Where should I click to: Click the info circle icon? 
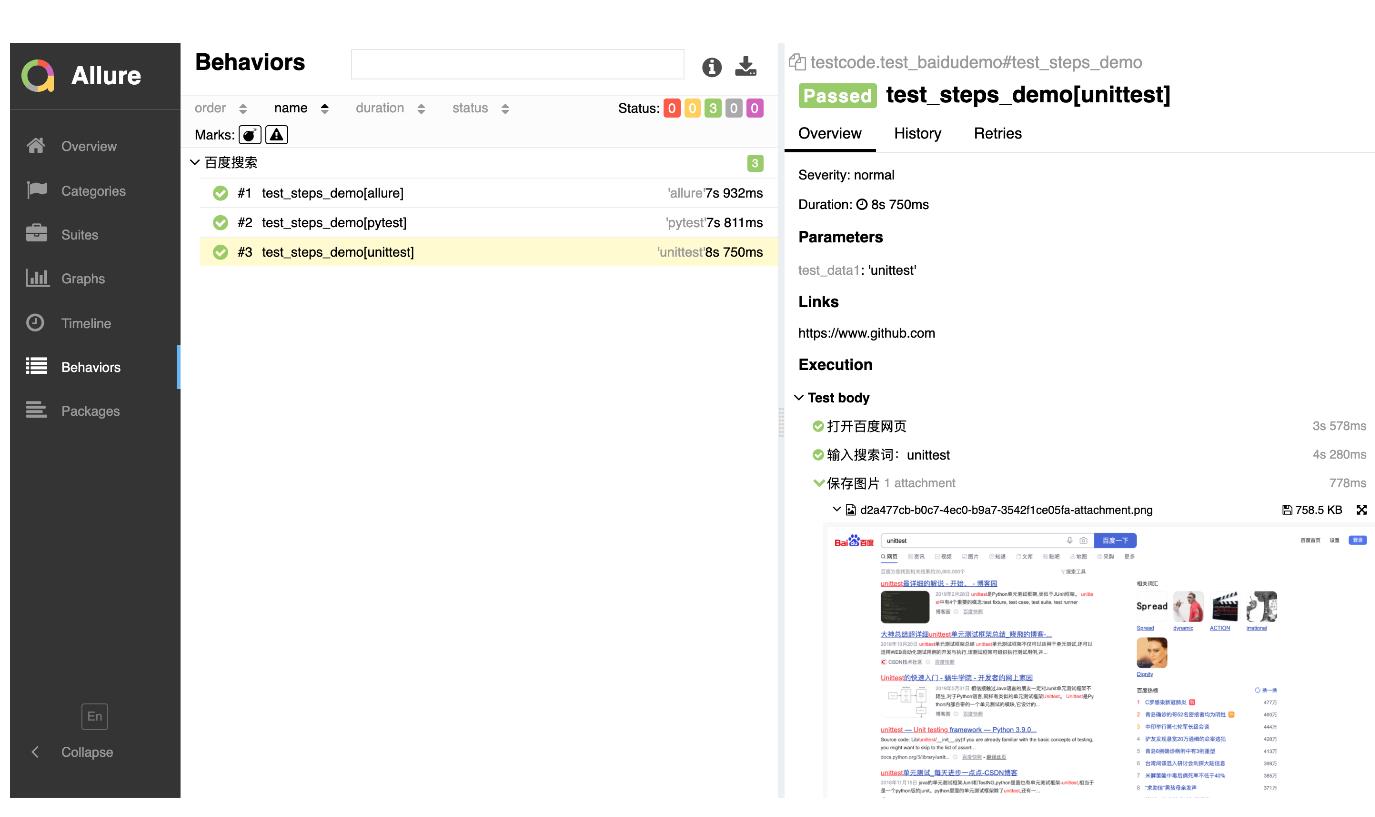711,67
